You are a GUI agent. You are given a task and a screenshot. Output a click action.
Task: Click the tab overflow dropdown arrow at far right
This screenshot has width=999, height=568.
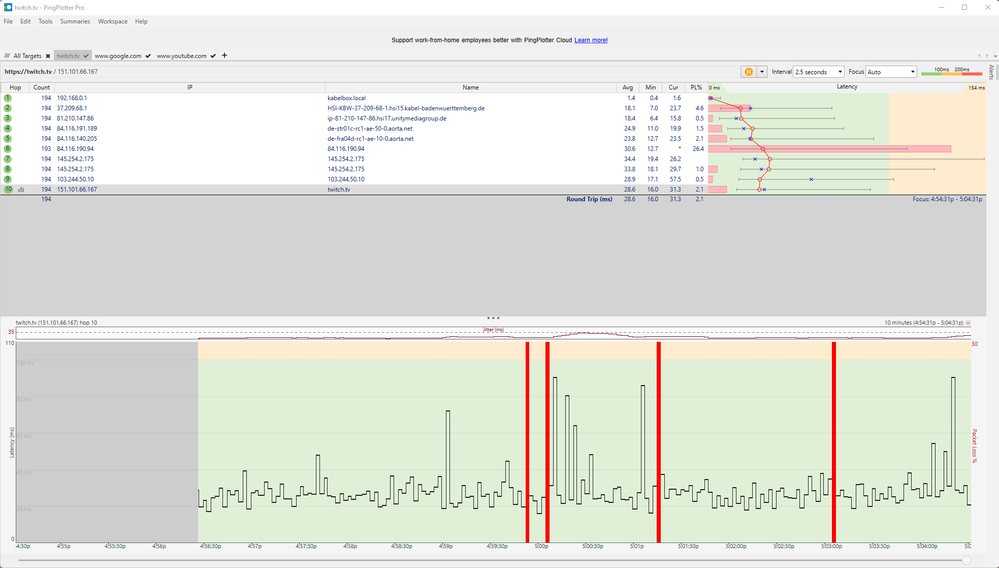point(994,56)
